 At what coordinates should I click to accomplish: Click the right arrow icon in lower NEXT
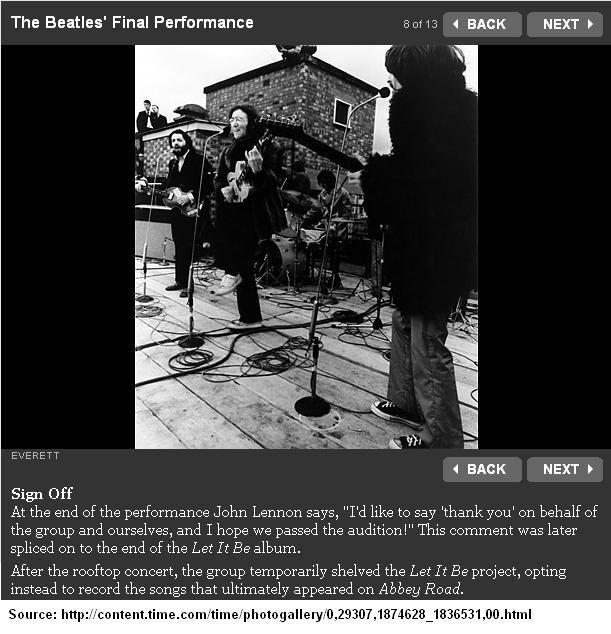point(590,469)
